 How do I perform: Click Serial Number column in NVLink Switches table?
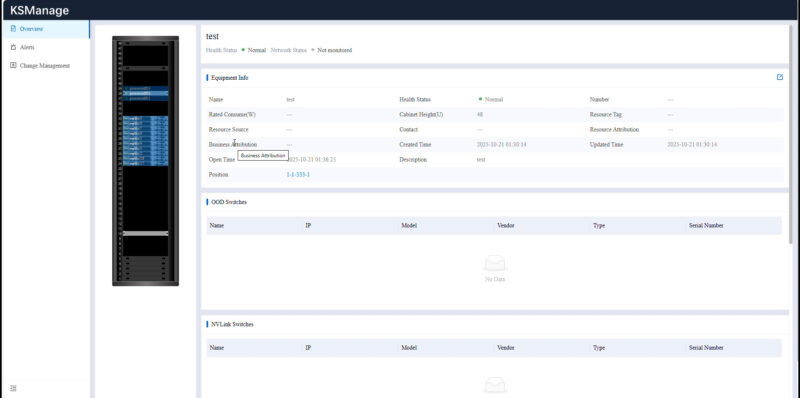pos(706,348)
